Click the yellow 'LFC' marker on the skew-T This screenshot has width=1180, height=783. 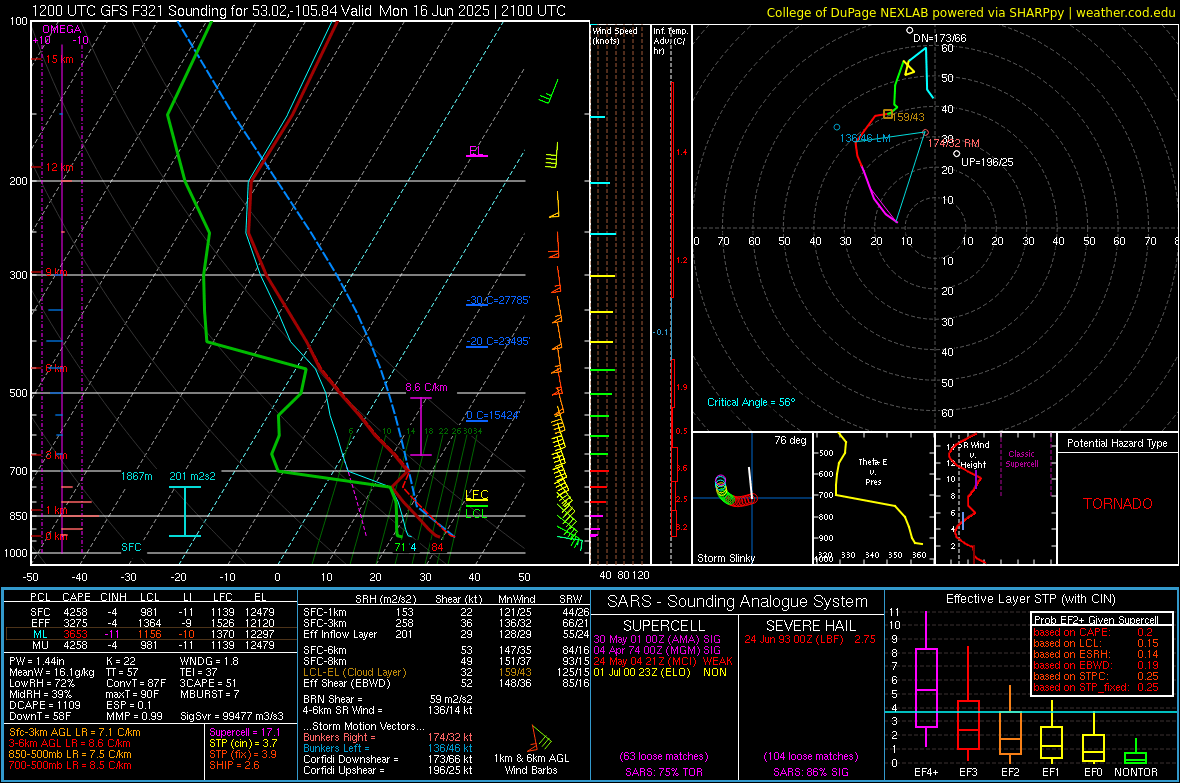click(476, 494)
